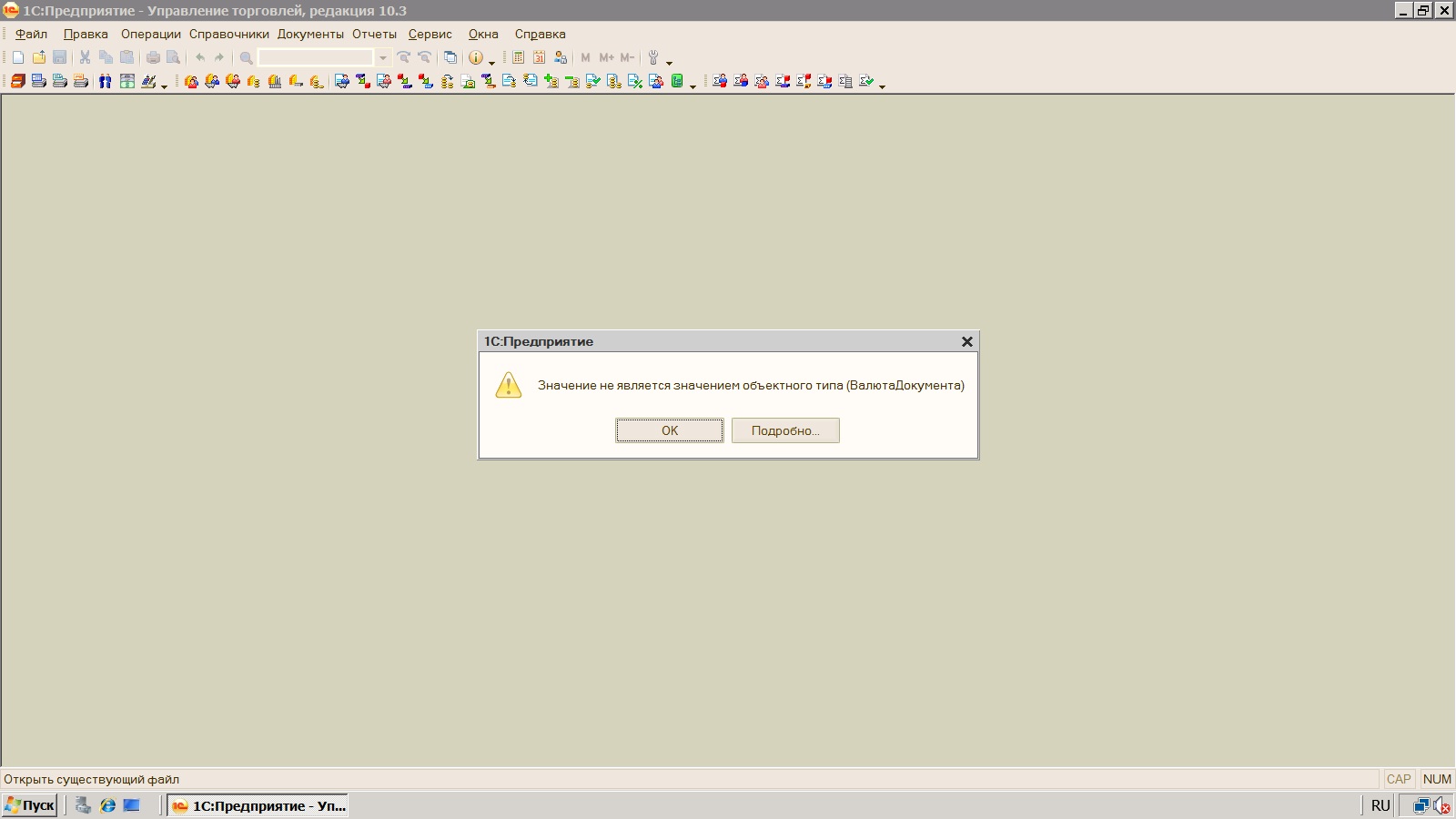Image resolution: width=1456 pixels, height=819 pixels.
Task: Expand arrow after pen signing icon
Action: [164, 86]
